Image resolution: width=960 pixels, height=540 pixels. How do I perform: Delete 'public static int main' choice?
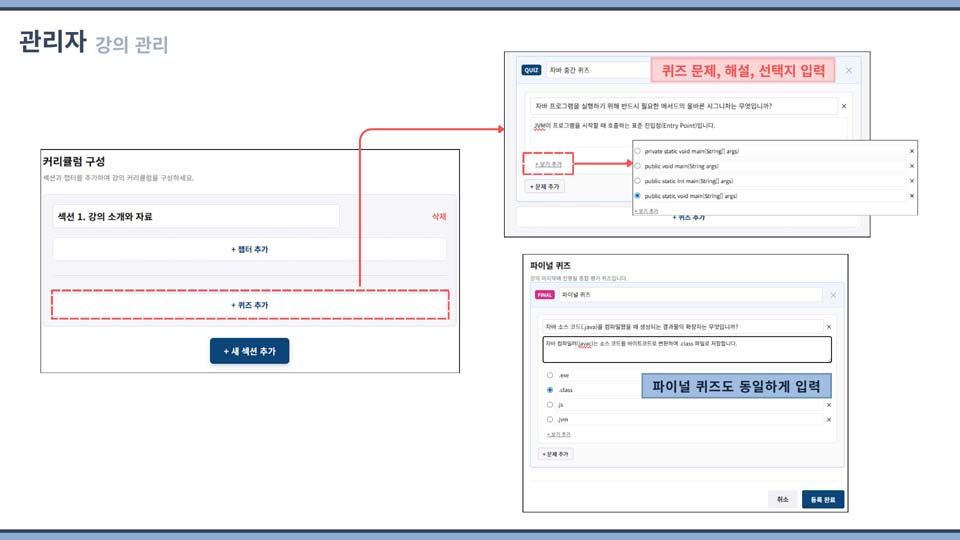(911, 181)
